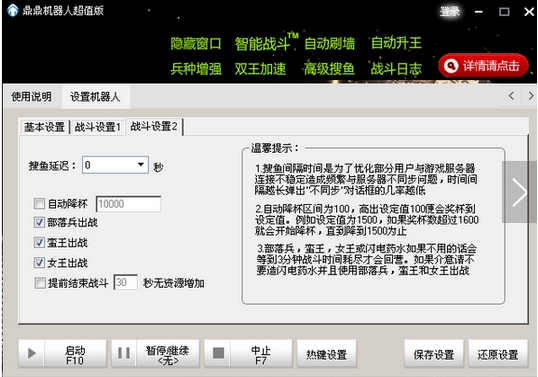
Task: Click the 温馨提示 group title
Action: 275,148
